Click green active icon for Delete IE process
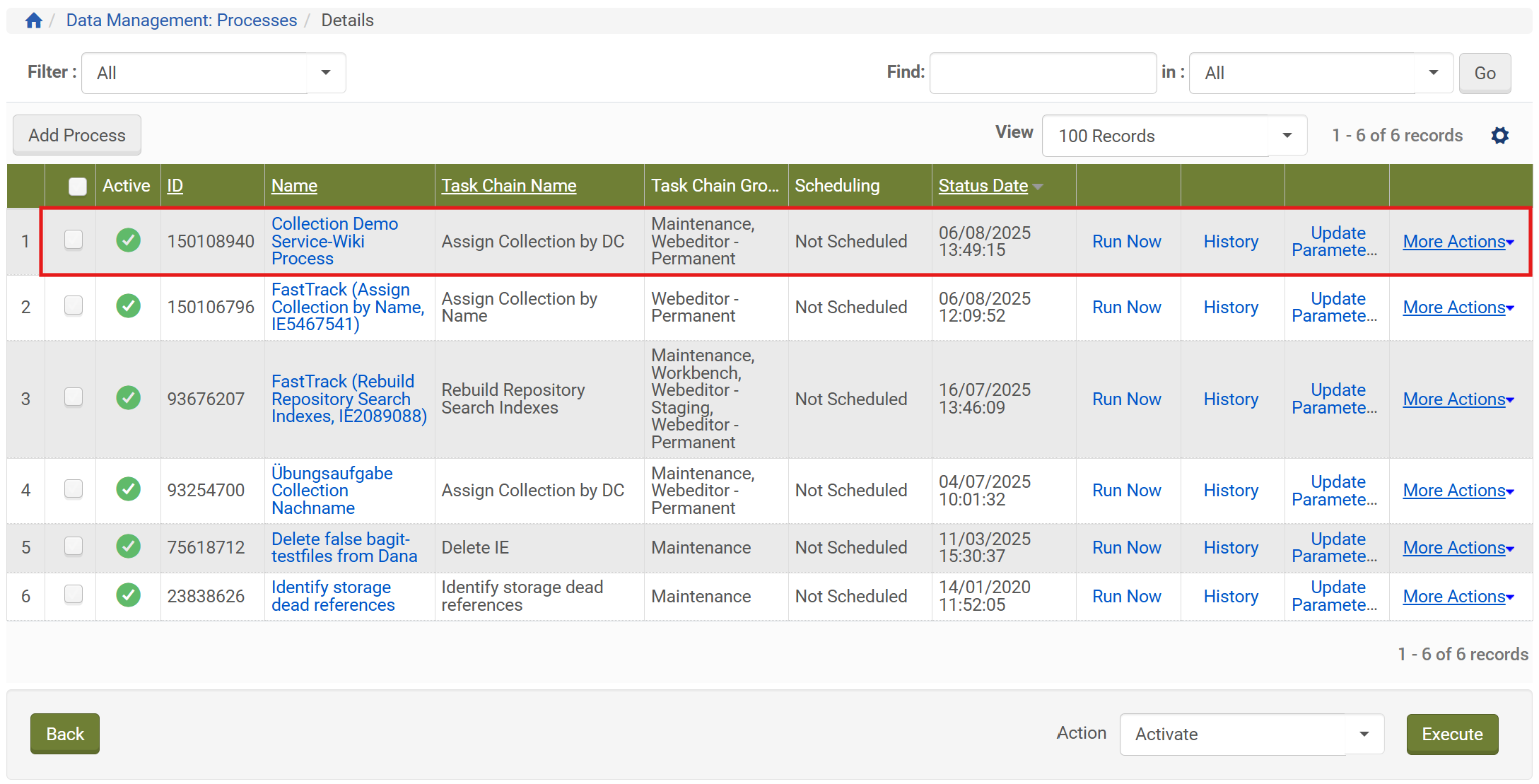The width and height of the screenshot is (1539, 784). [x=128, y=546]
